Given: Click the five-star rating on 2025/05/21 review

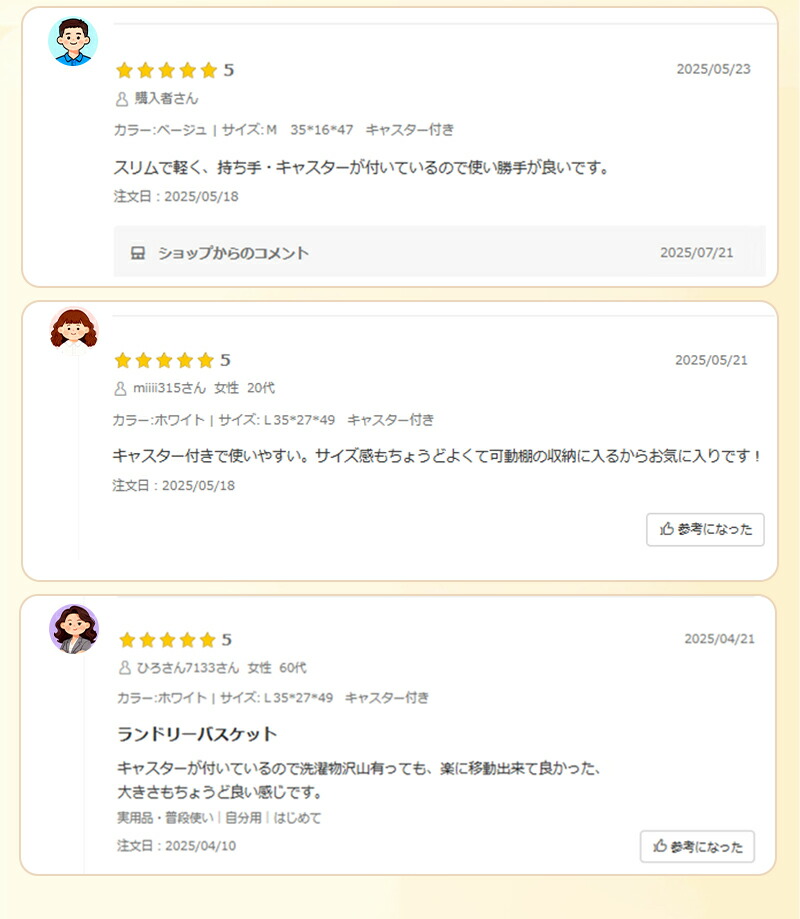Looking at the screenshot, I should click(164, 360).
